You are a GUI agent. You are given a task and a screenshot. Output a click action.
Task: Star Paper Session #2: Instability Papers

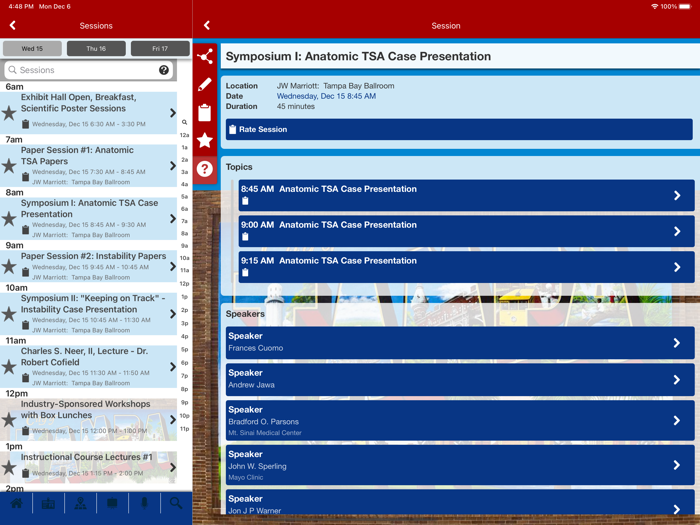tap(9, 267)
